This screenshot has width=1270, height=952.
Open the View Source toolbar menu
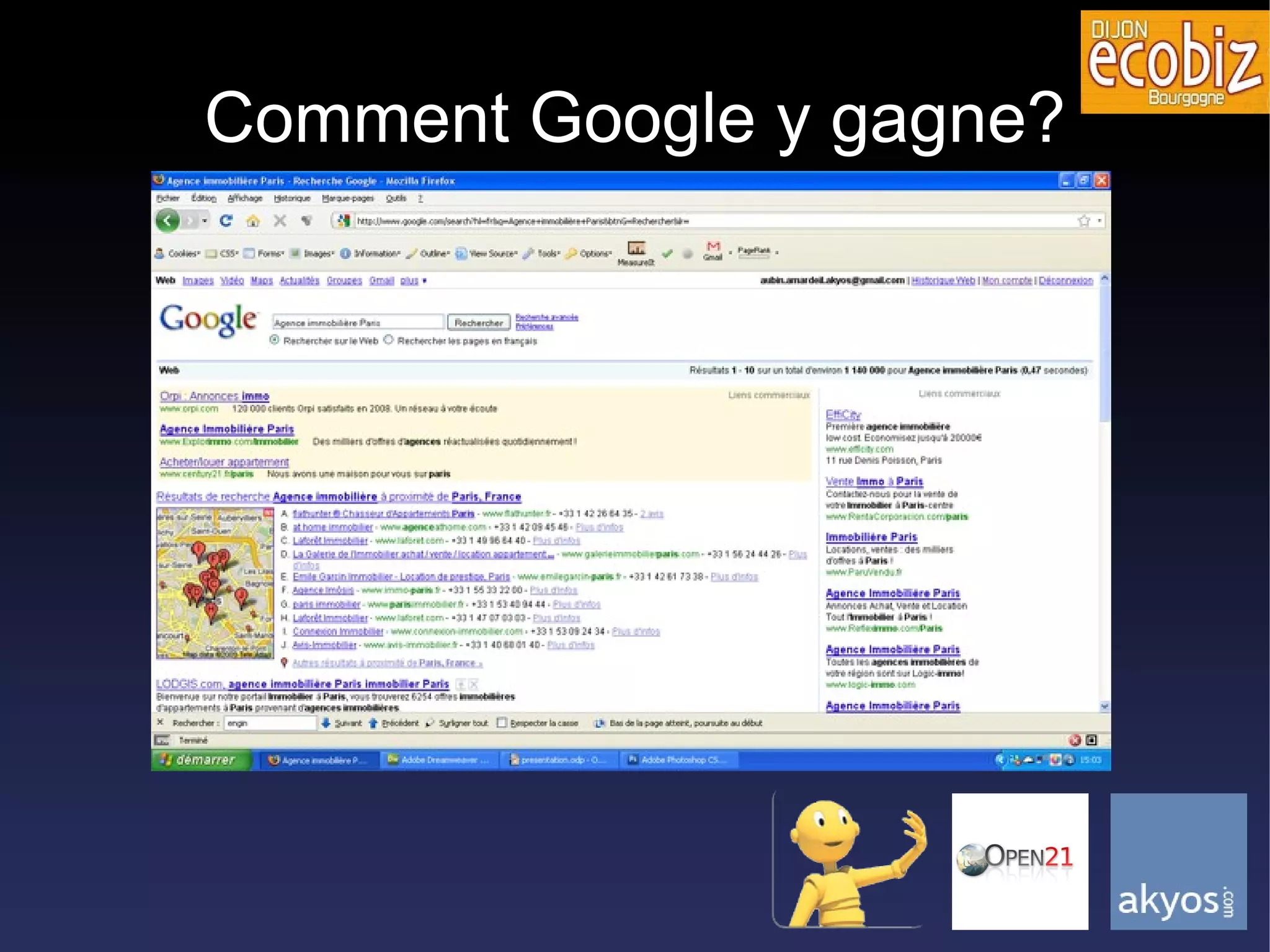[x=486, y=253]
